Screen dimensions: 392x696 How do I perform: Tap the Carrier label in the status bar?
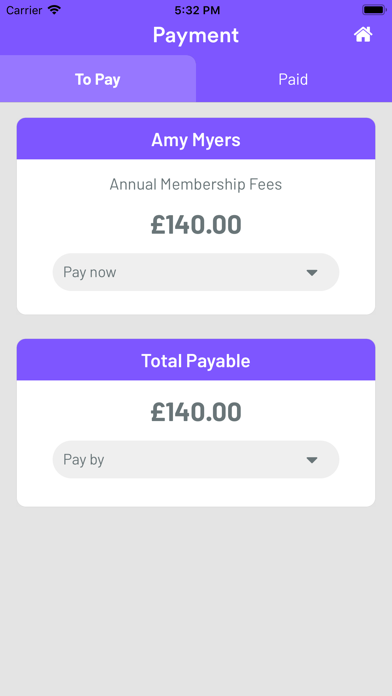[24, 10]
